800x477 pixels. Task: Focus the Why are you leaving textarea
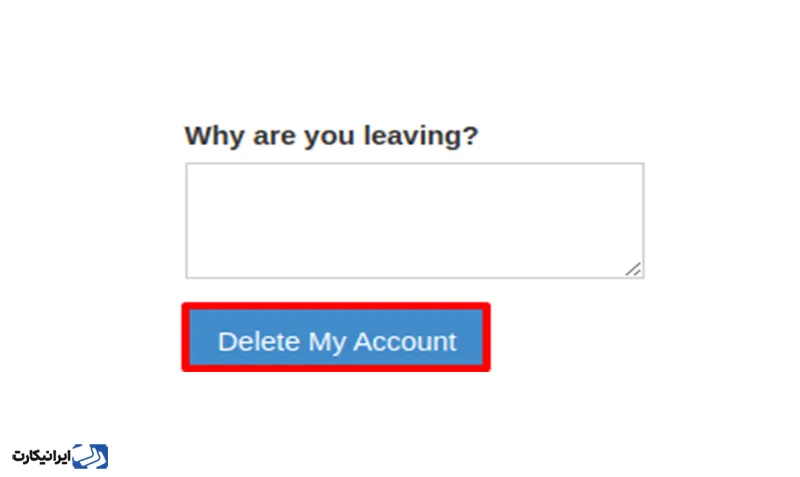coord(414,220)
